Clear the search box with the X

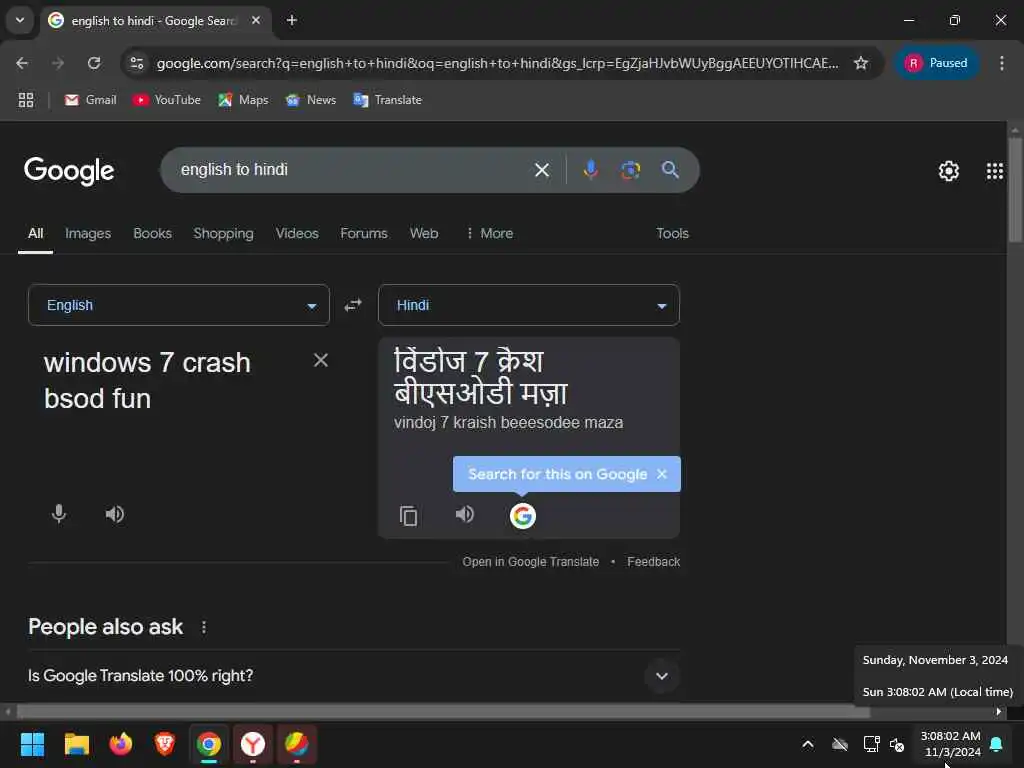[x=541, y=170]
